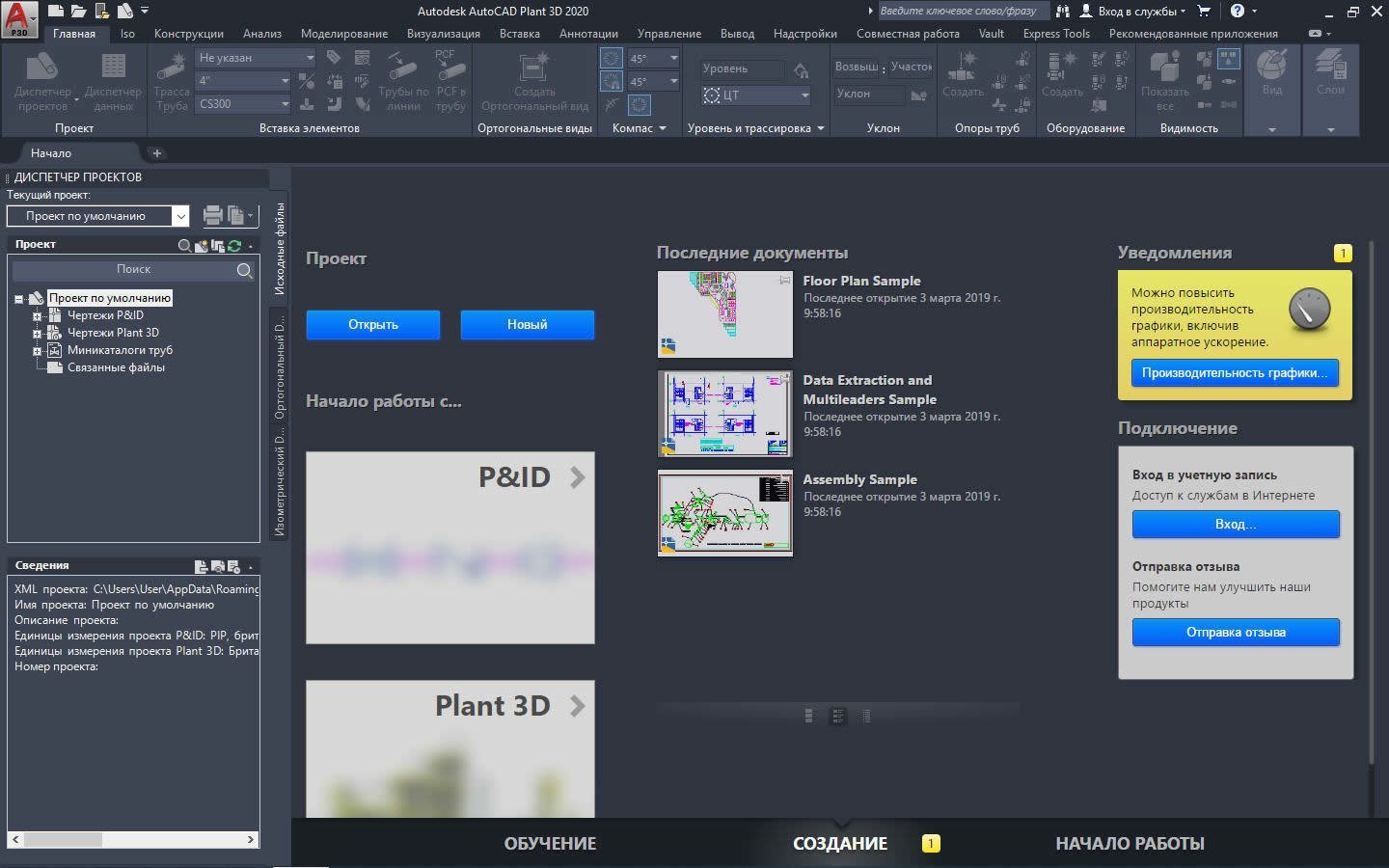Open the Не указан dropdown
The height and width of the screenshot is (868, 1389).
(256, 58)
